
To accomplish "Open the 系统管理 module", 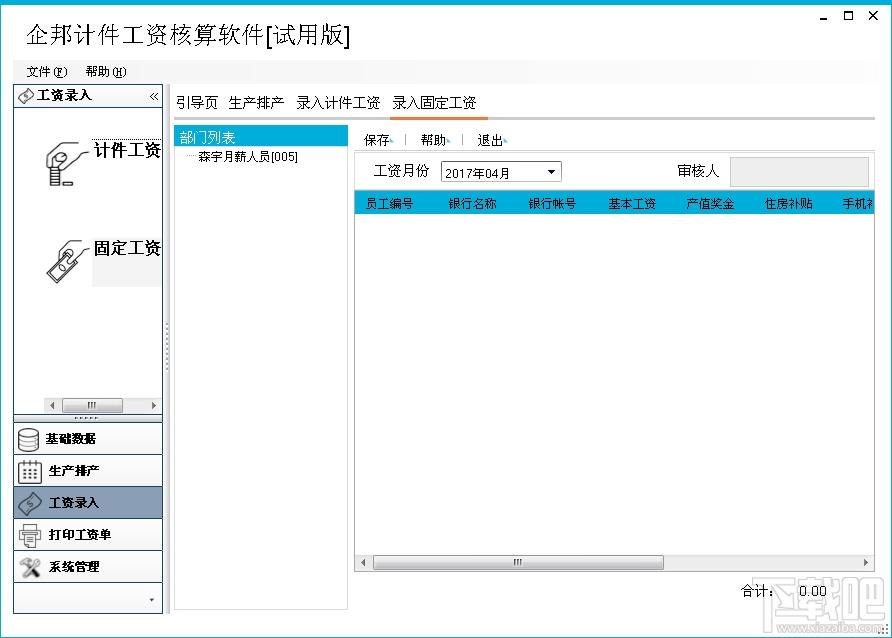I will [87, 567].
